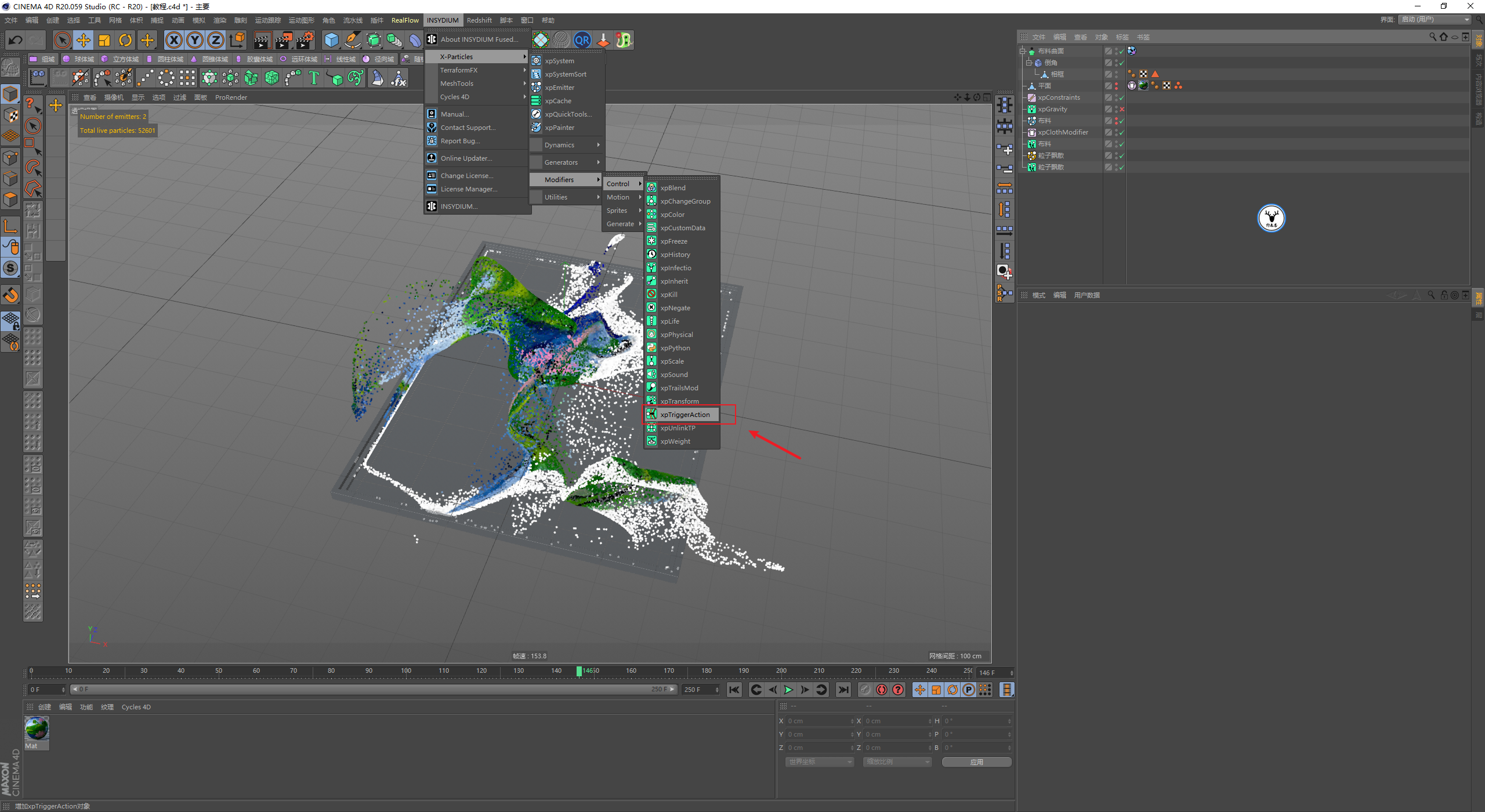
Task: Collapse the 布料曲面 tree item
Action: click(1023, 51)
